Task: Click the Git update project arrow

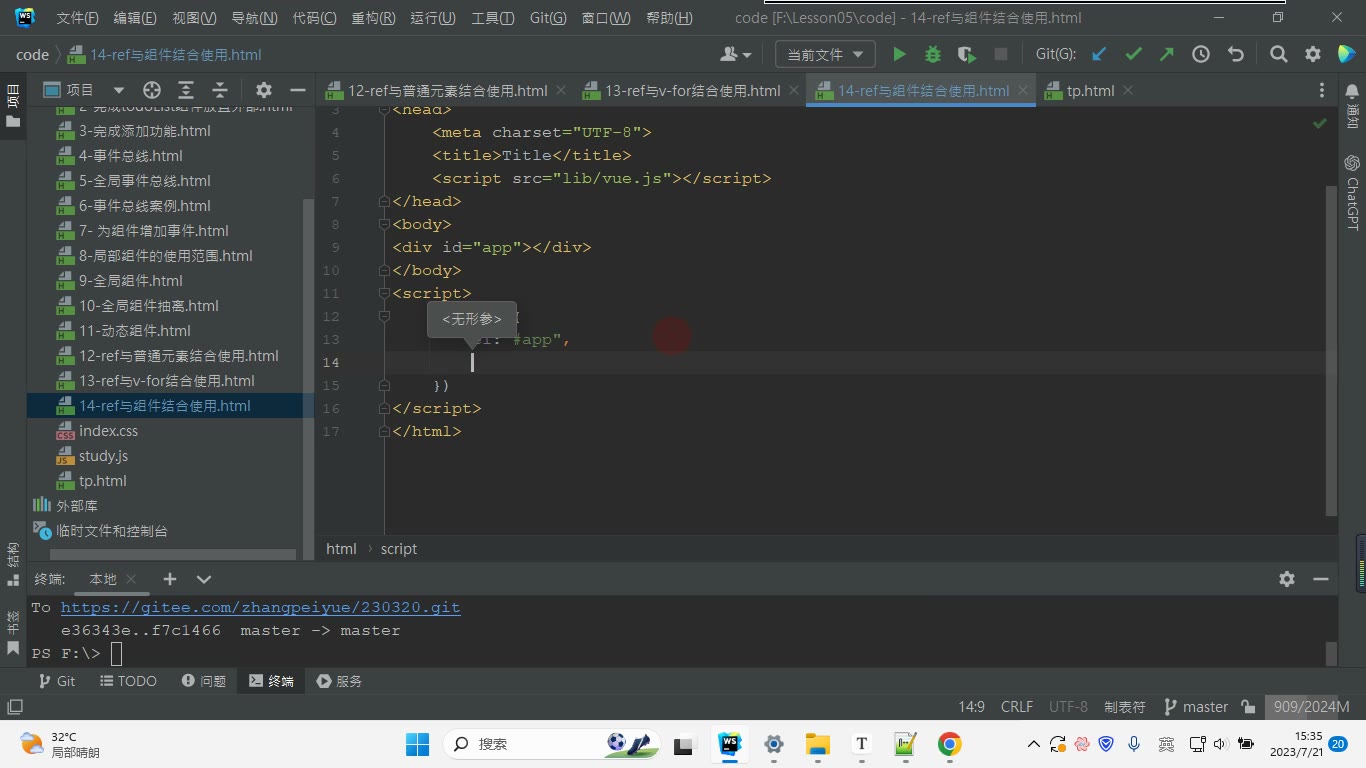Action: (x=1099, y=54)
